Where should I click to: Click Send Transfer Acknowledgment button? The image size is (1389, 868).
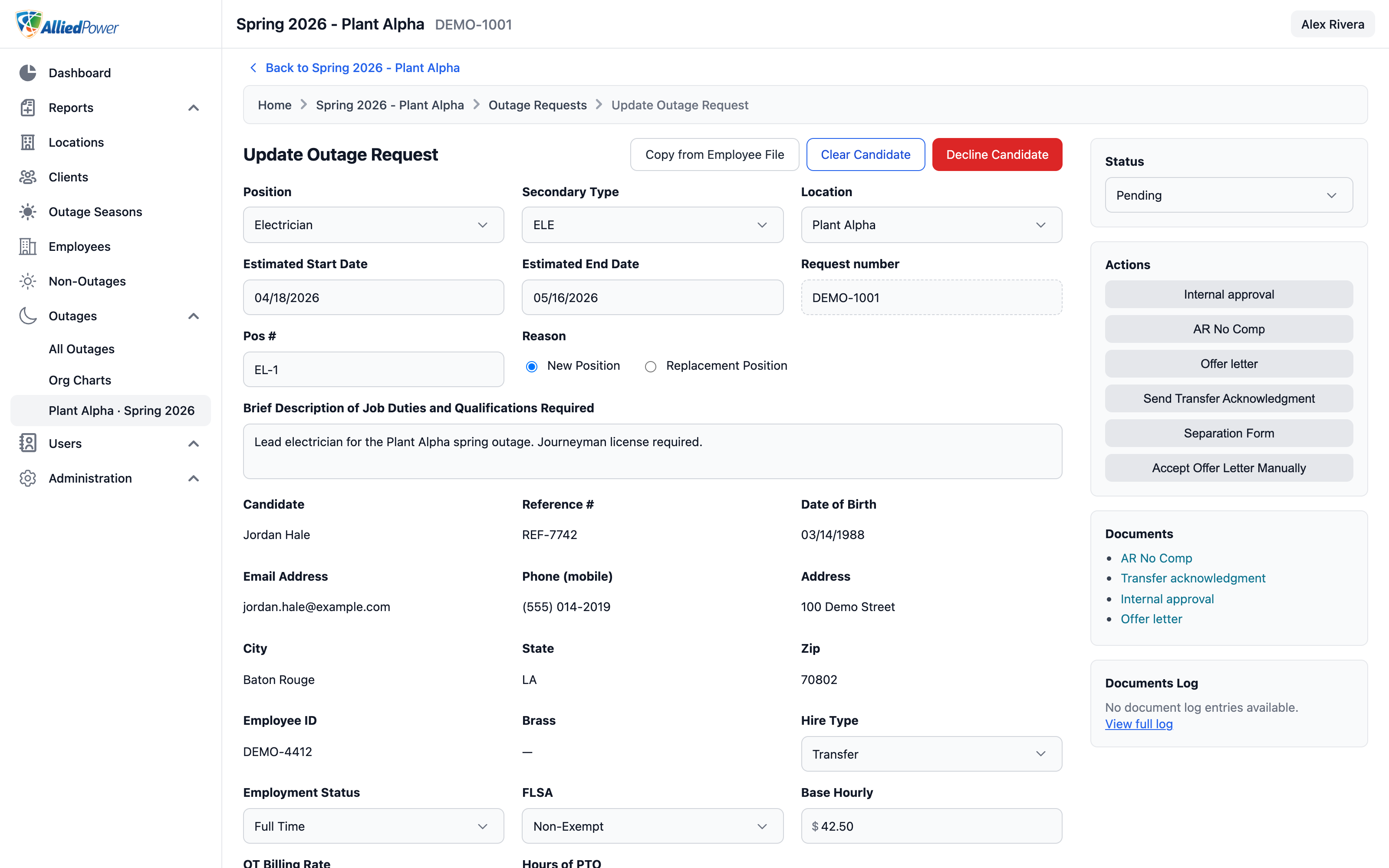pos(1229,398)
